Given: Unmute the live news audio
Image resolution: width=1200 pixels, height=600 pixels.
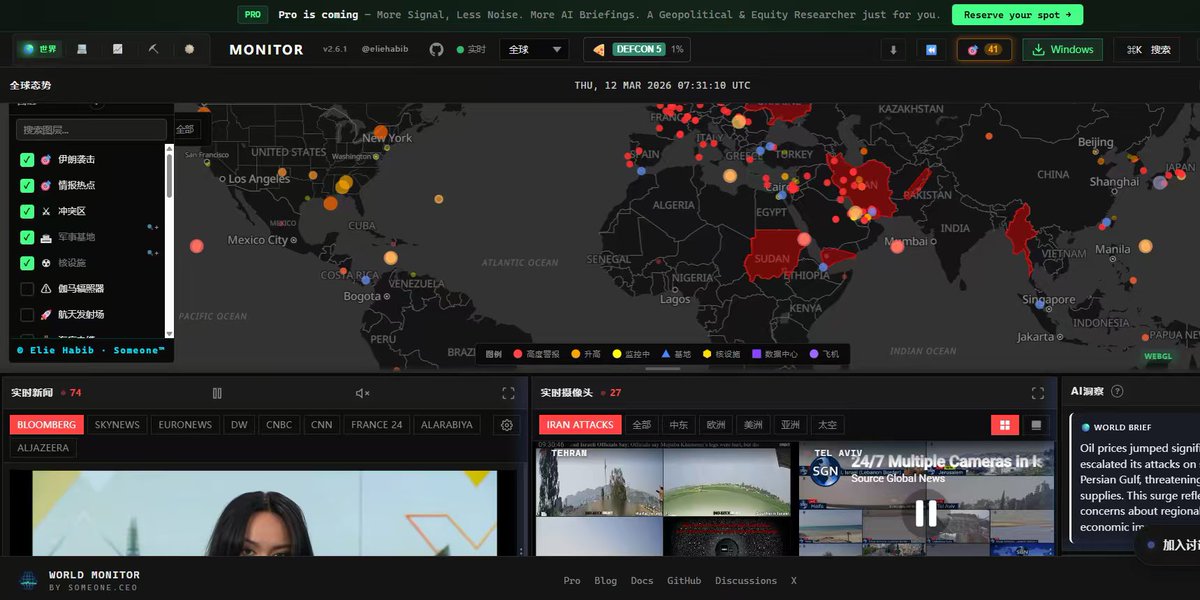Looking at the screenshot, I should pos(362,393).
